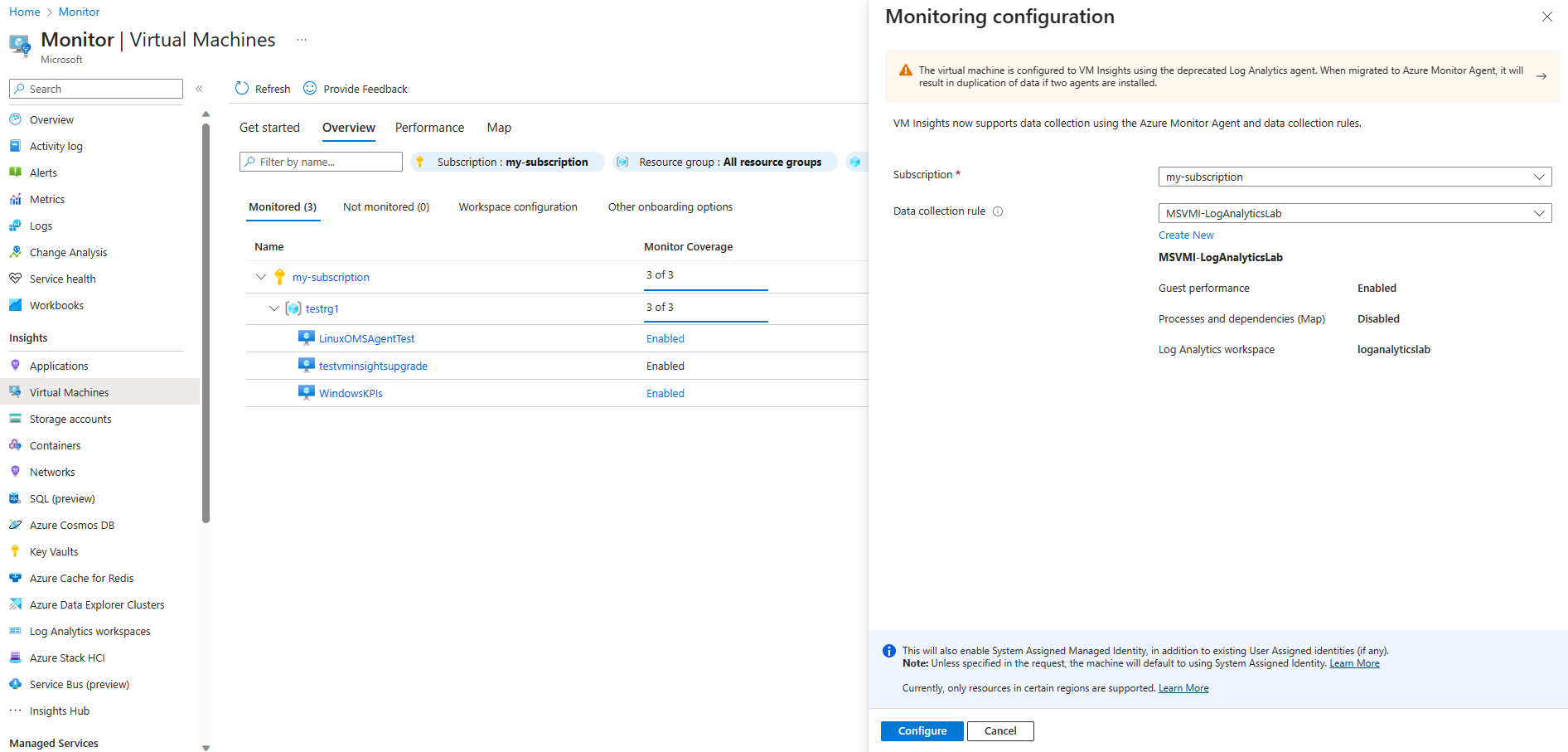Open Service health
The width and height of the screenshot is (1568, 752).
tap(63, 279)
